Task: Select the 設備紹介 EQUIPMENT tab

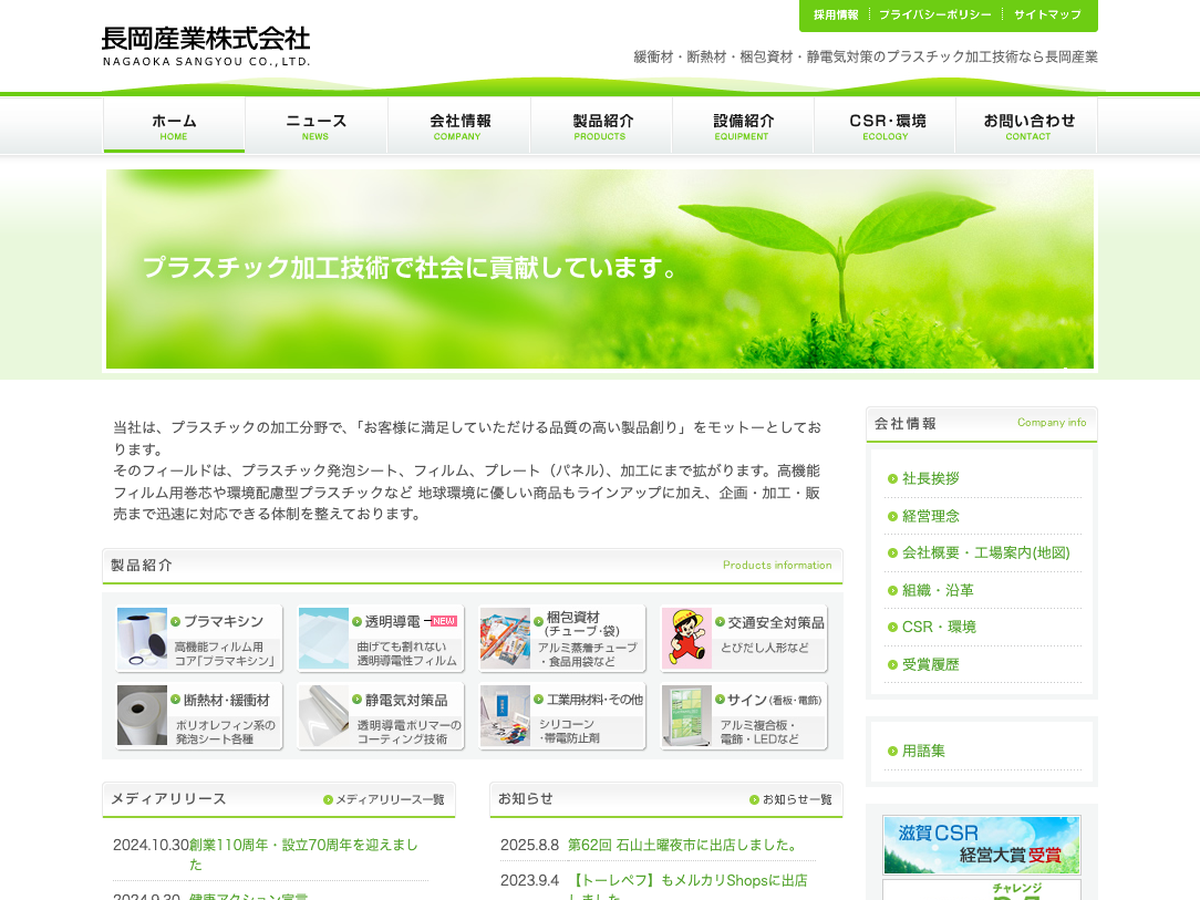Action: tap(743, 126)
